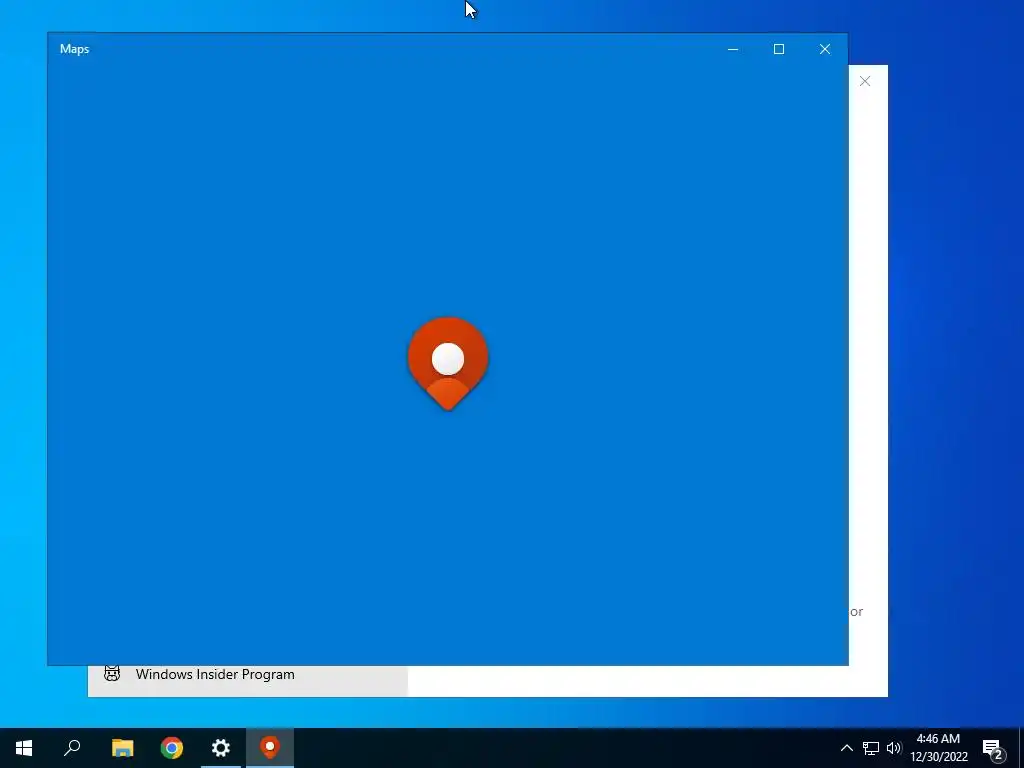The width and height of the screenshot is (1024, 768).
Task: Show hidden system tray icons
Action: click(x=846, y=748)
